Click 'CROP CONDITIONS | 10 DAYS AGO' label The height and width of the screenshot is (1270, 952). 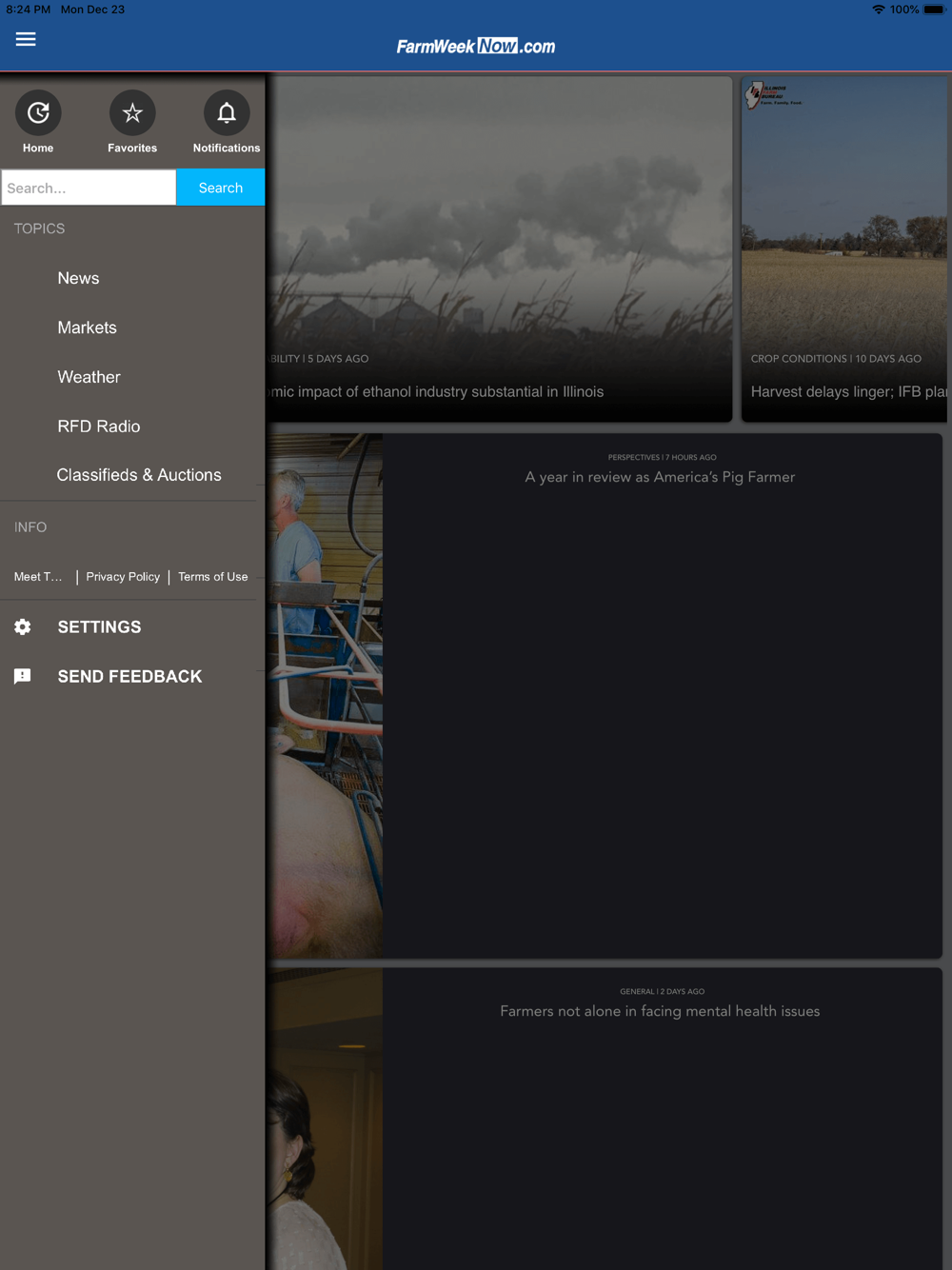point(836,359)
